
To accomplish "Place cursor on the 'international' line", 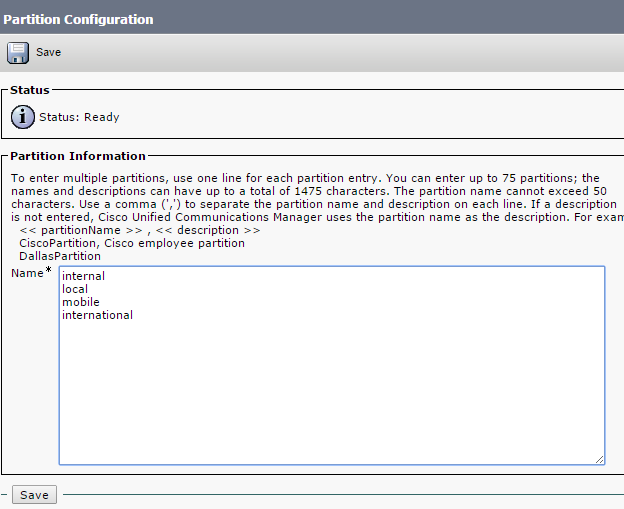I will [97, 315].
